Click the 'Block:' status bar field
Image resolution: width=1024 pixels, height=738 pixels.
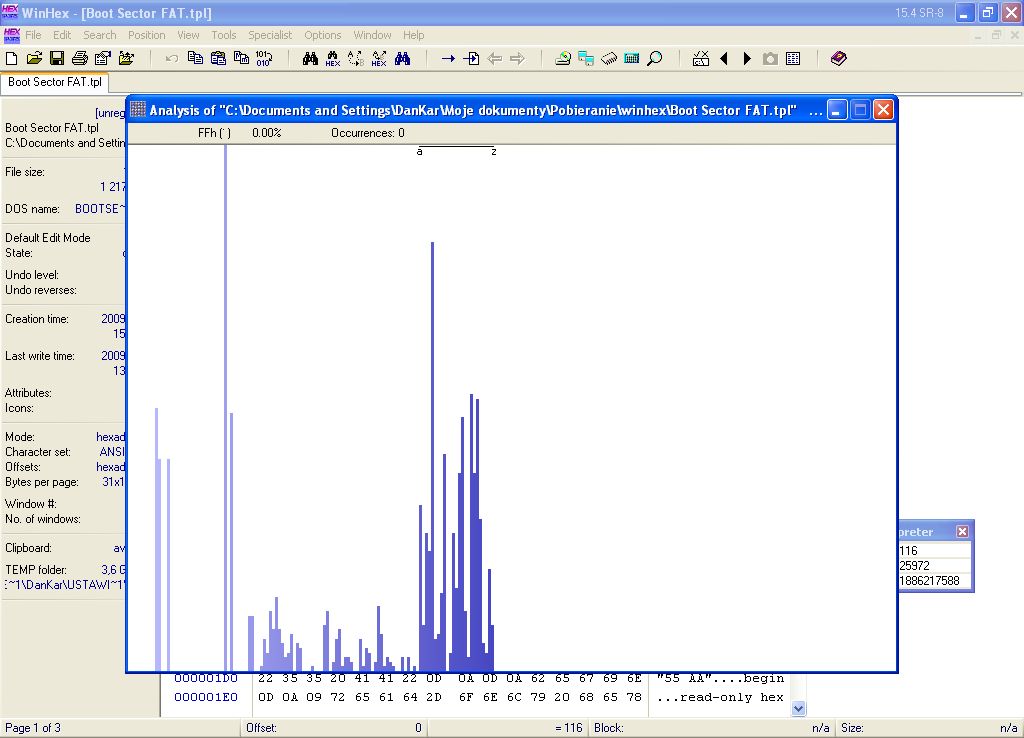click(x=712, y=728)
